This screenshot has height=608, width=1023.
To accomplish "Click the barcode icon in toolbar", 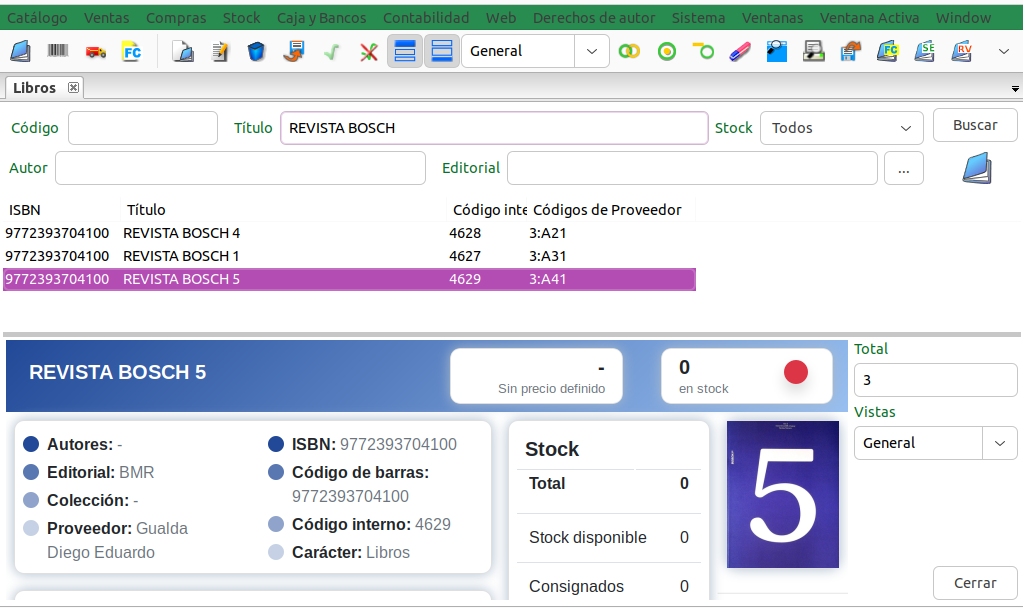I will click(57, 51).
